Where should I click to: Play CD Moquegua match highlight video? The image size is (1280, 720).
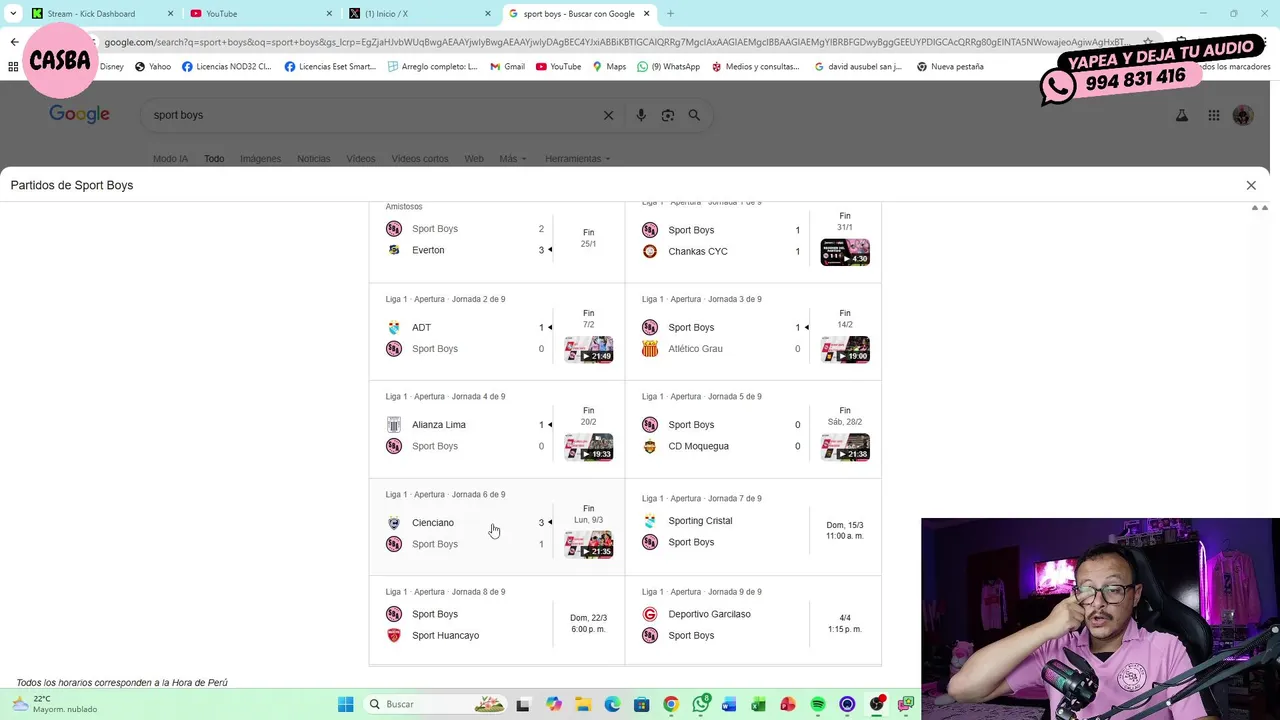coord(845,447)
